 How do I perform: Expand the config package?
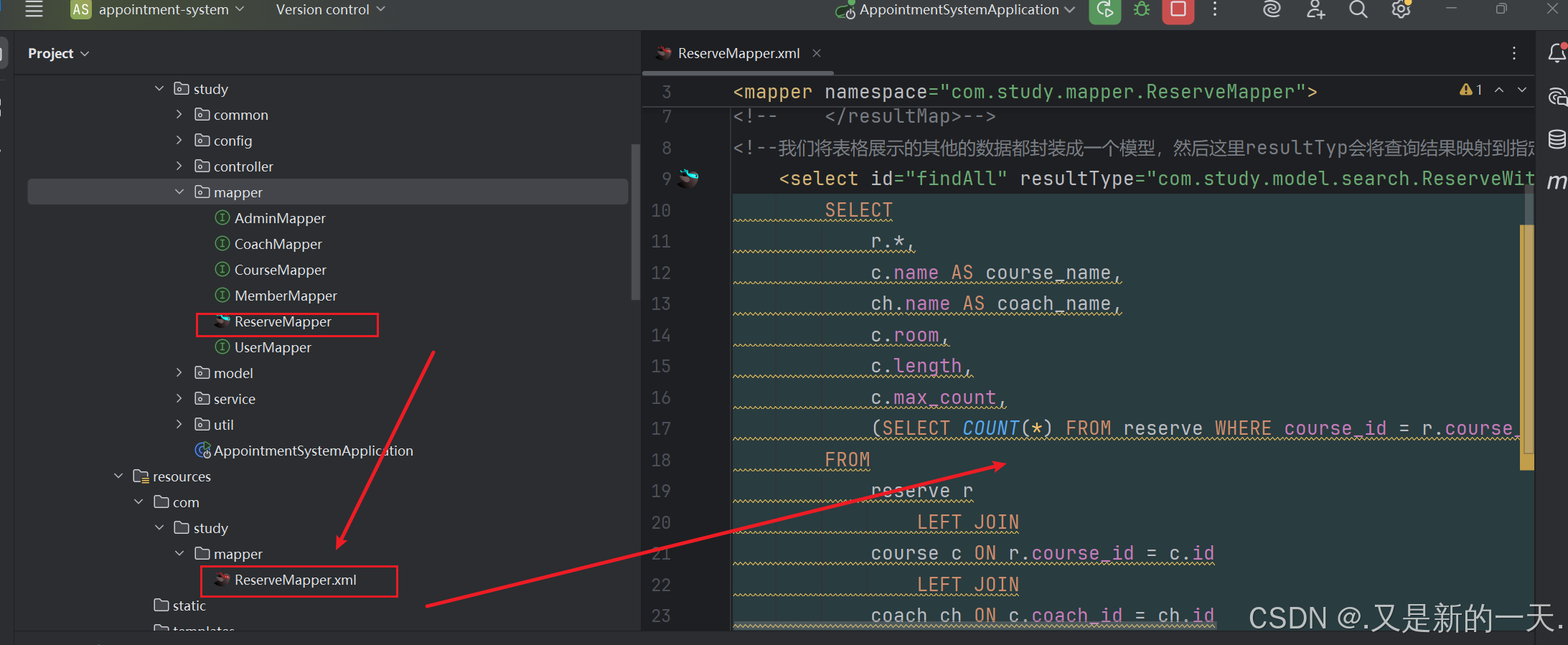179,140
